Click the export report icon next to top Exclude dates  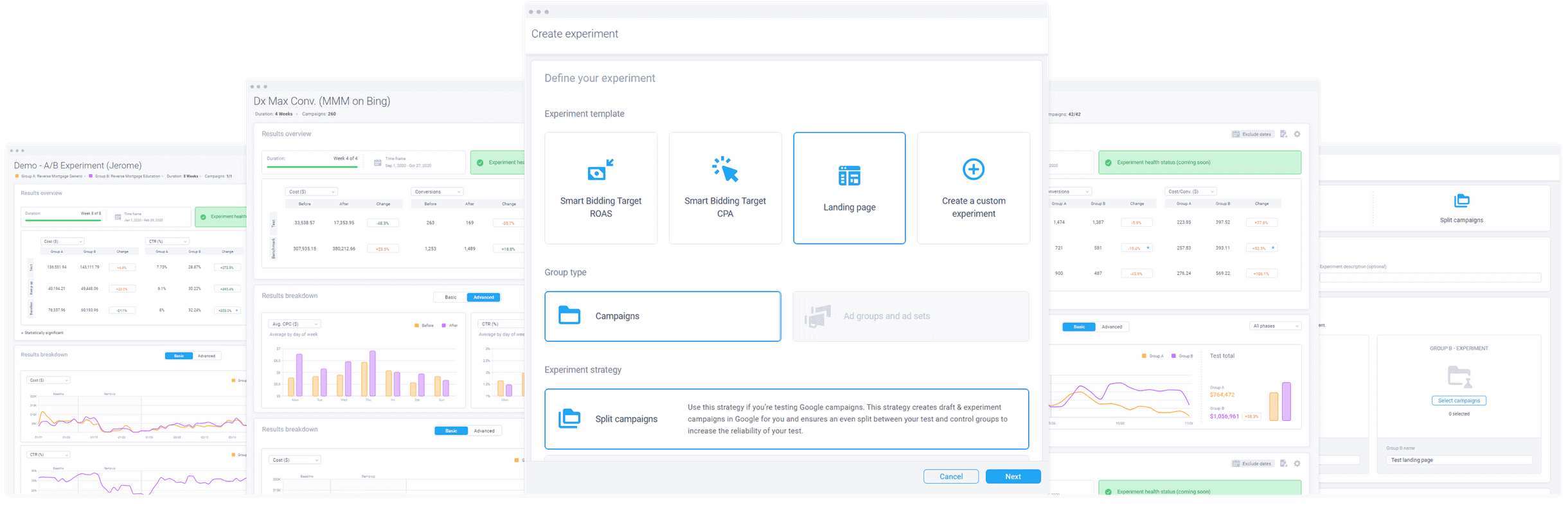(1283, 134)
